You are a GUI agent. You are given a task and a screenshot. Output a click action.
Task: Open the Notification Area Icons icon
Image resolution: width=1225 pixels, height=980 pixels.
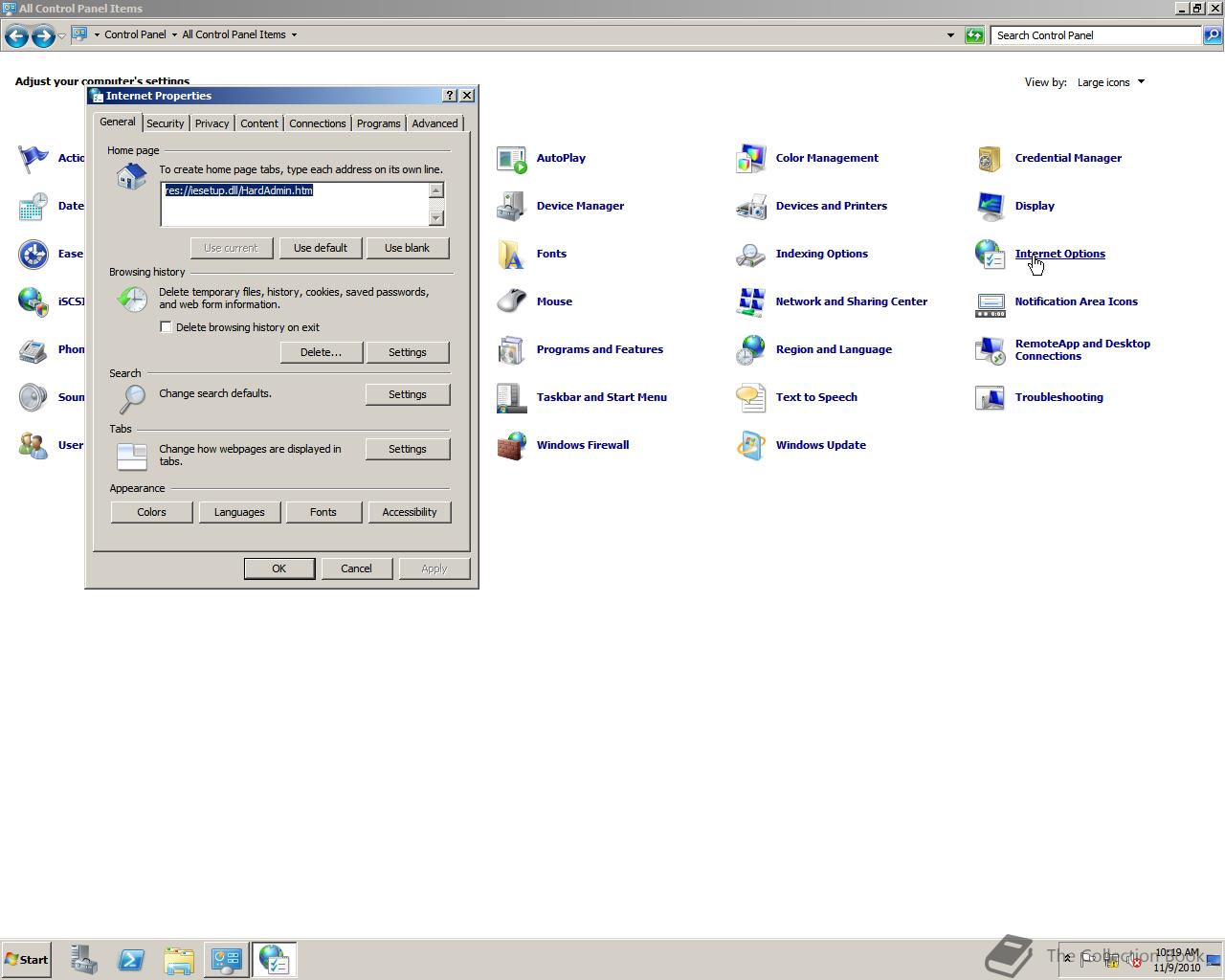pyautogui.click(x=991, y=302)
